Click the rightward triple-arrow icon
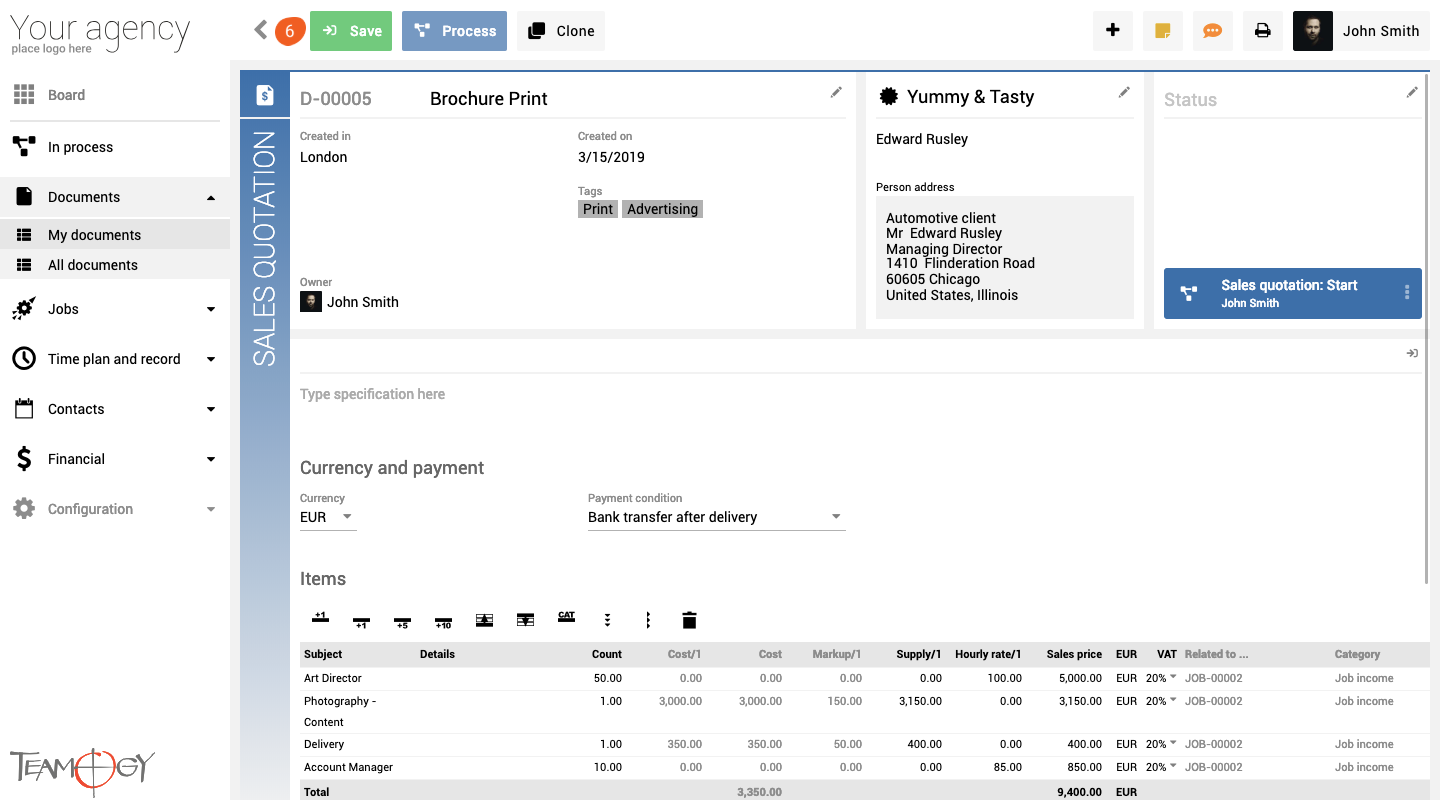The height and width of the screenshot is (800, 1440). (648, 620)
